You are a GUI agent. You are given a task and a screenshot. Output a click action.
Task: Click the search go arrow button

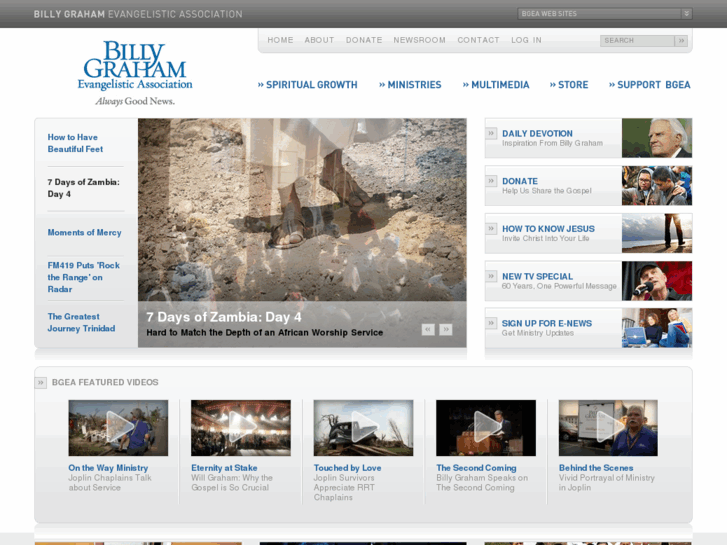pos(681,41)
